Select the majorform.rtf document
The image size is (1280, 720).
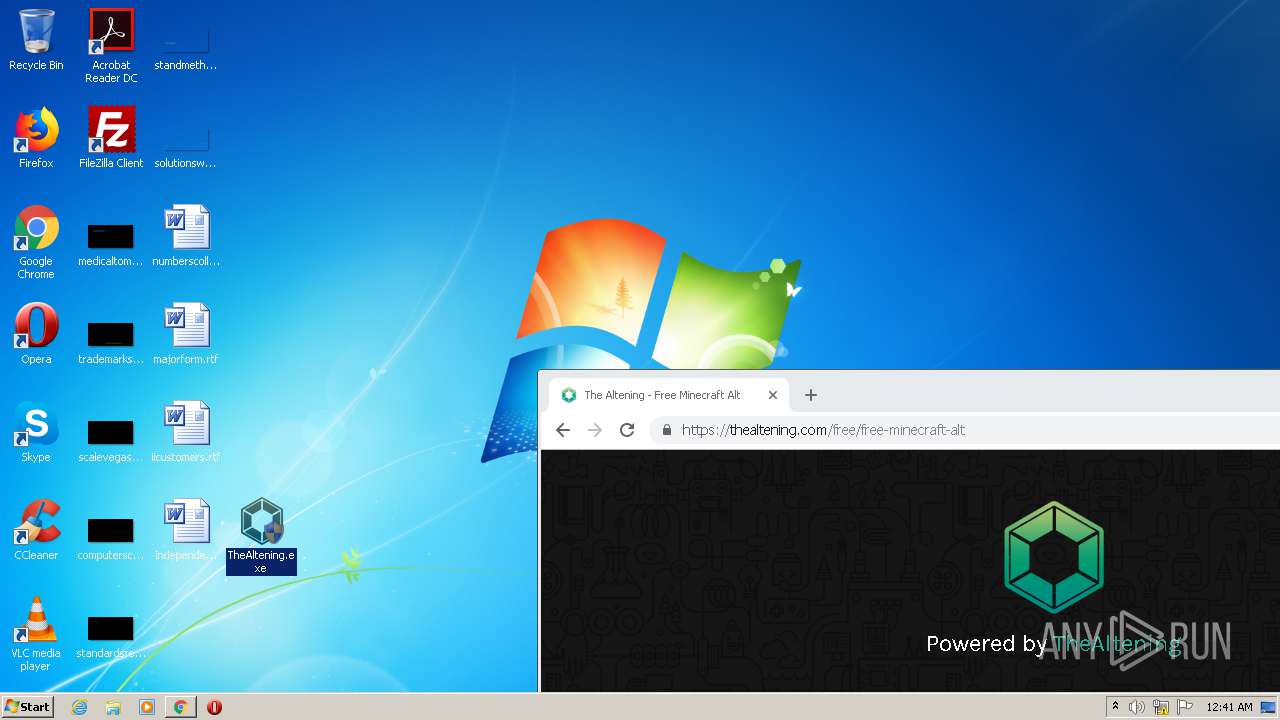point(186,334)
